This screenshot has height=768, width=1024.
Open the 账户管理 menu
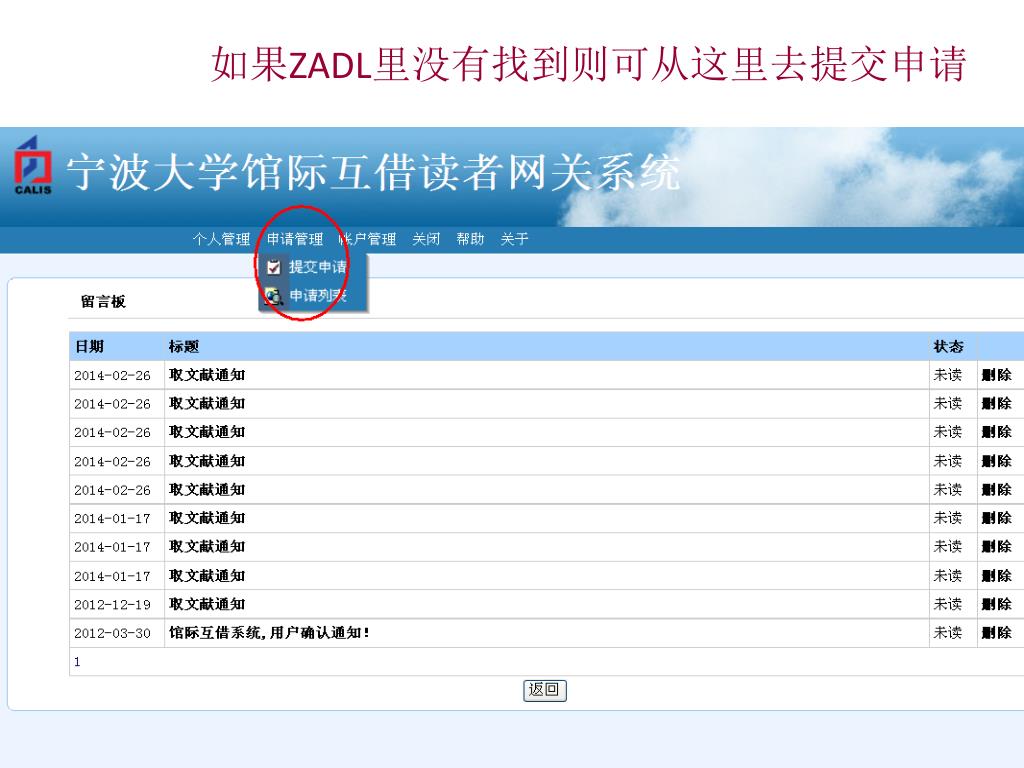(368, 239)
